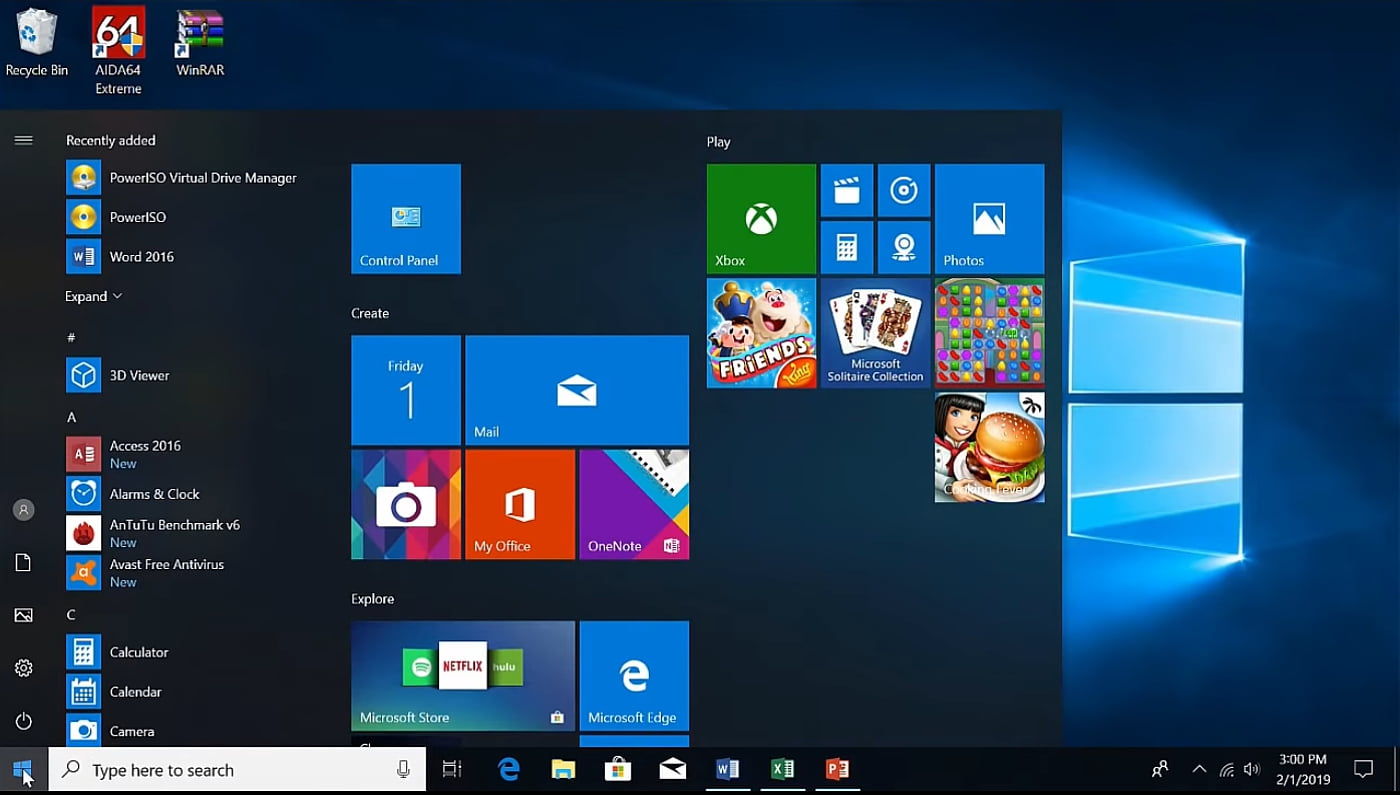
Task: Launch the Mail tile
Action: coord(577,390)
